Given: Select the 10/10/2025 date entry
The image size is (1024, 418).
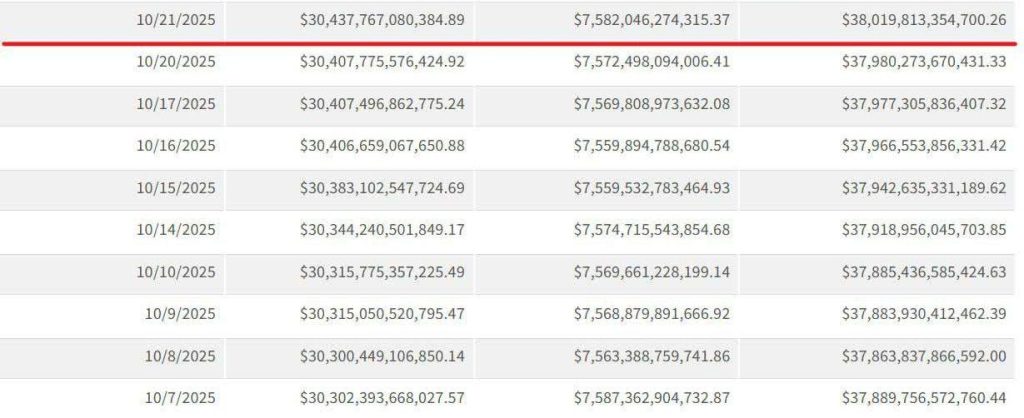Looking at the screenshot, I should tap(176, 271).
